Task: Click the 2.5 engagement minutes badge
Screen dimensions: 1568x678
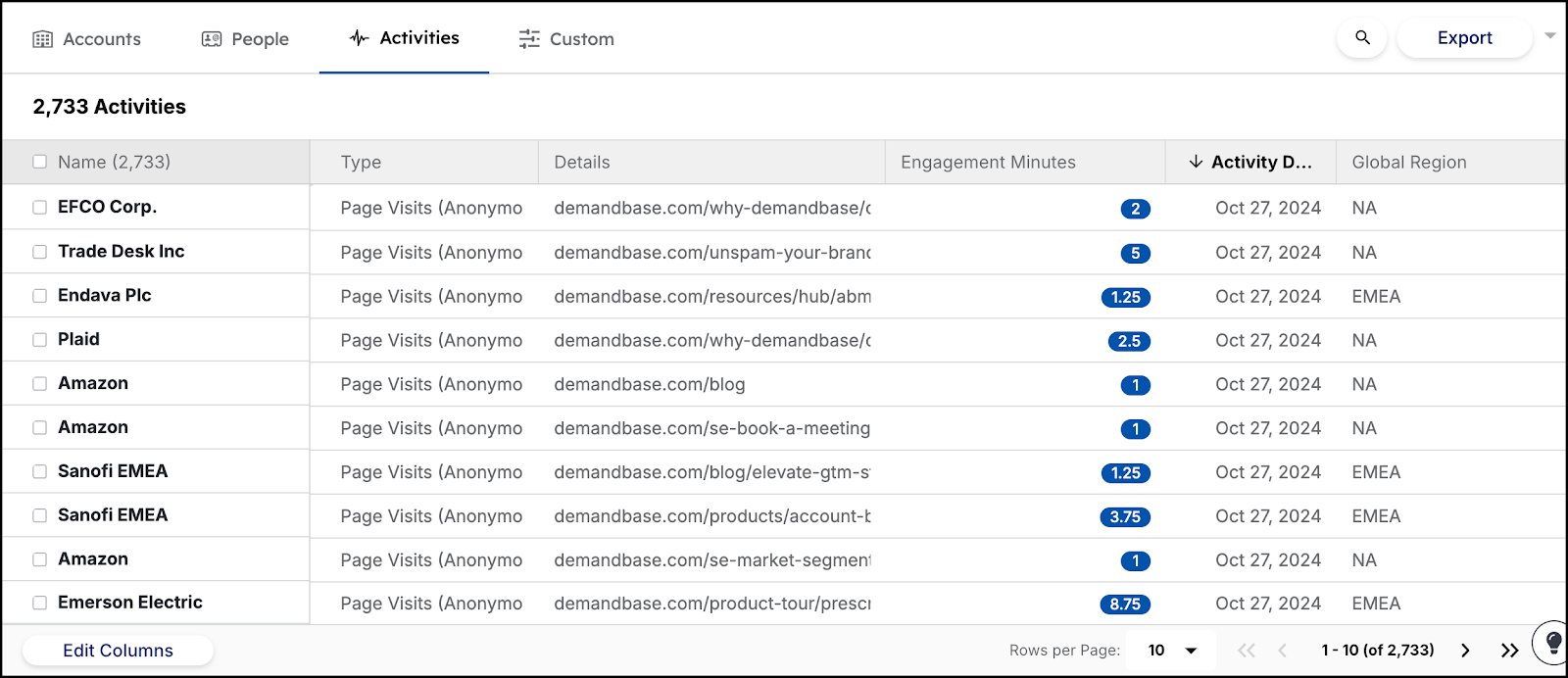Action: click(1129, 341)
